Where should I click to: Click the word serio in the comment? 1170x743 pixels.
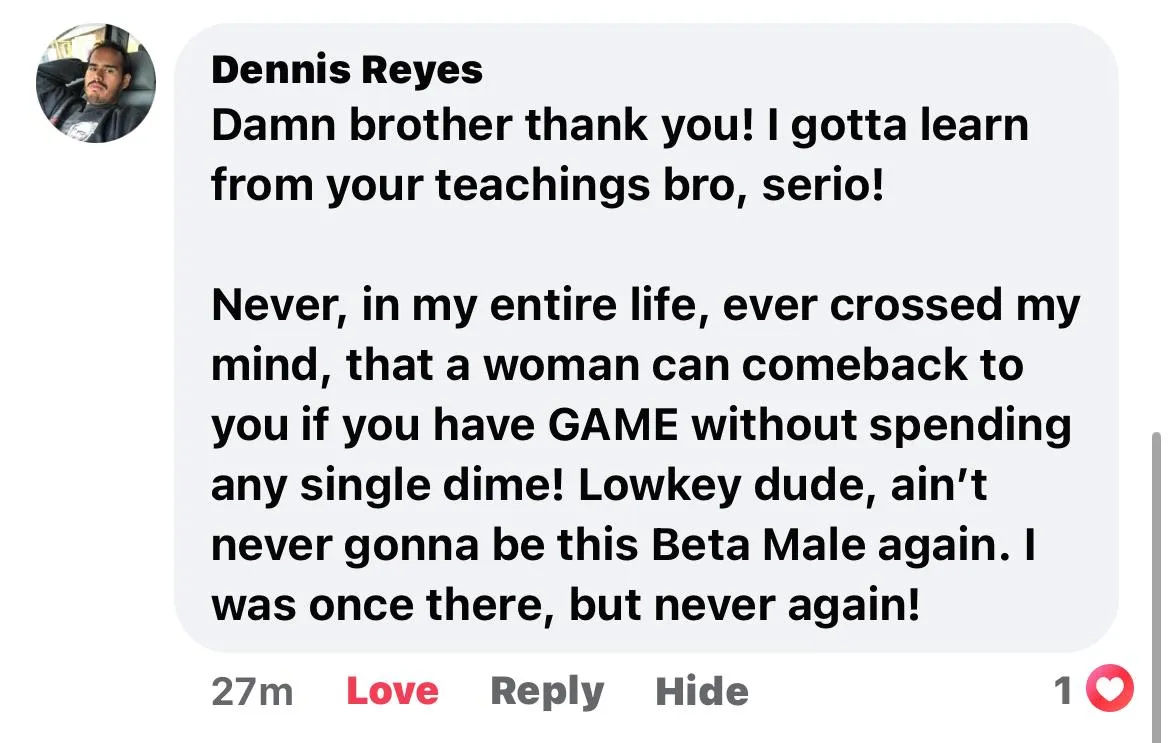point(823,185)
